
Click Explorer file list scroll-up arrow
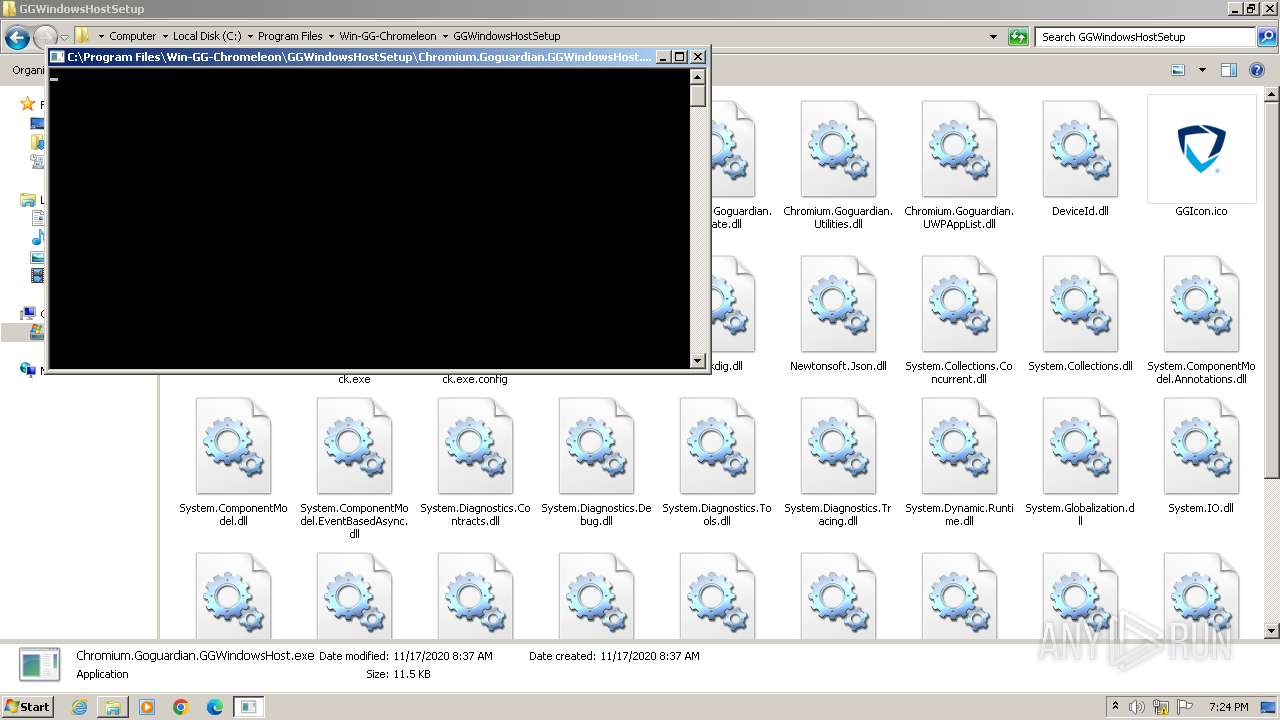pyautogui.click(x=1272, y=95)
